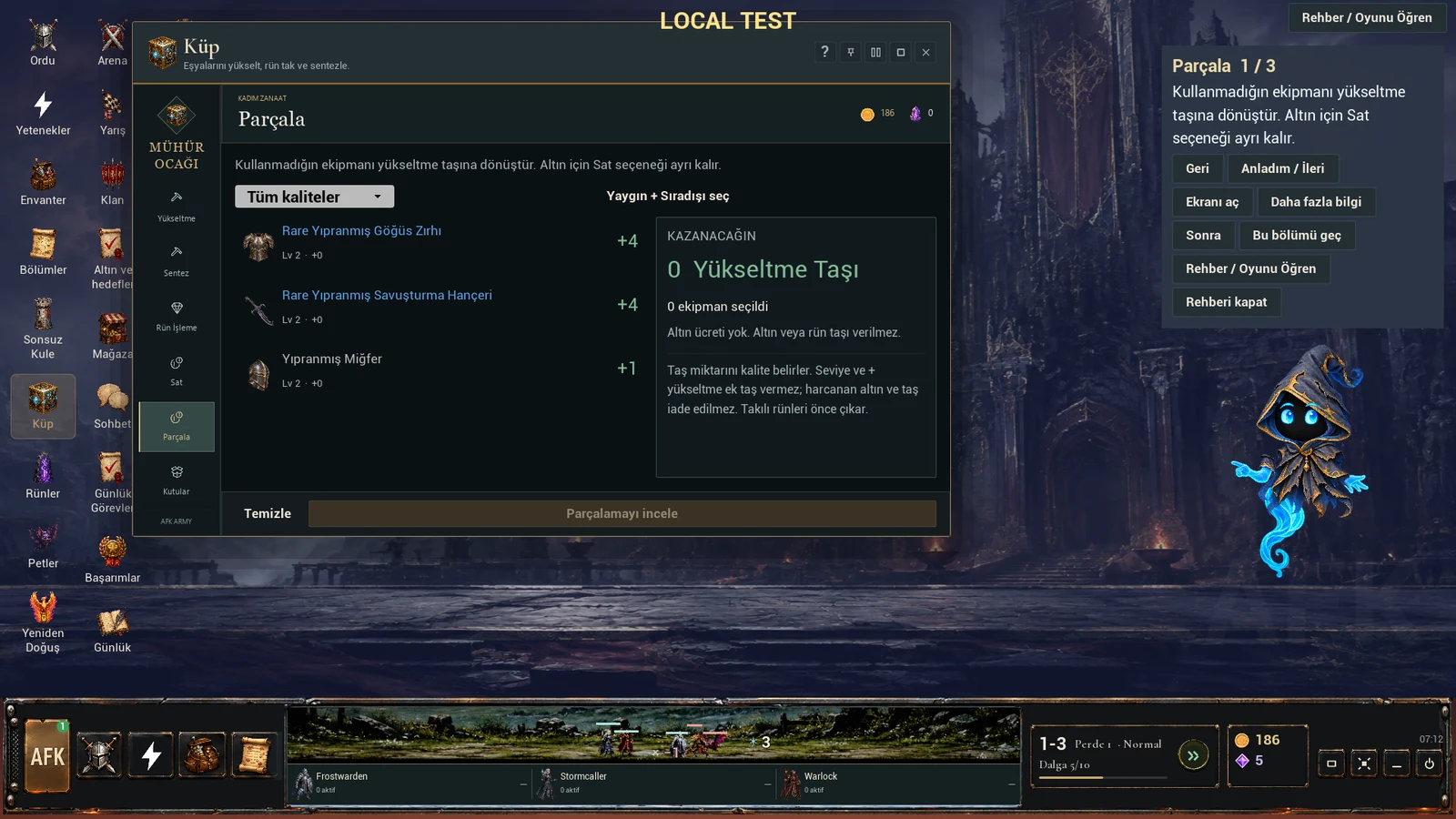Select the Yıpranmış Miğfer item
The image size is (1456, 819).
tap(441, 370)
